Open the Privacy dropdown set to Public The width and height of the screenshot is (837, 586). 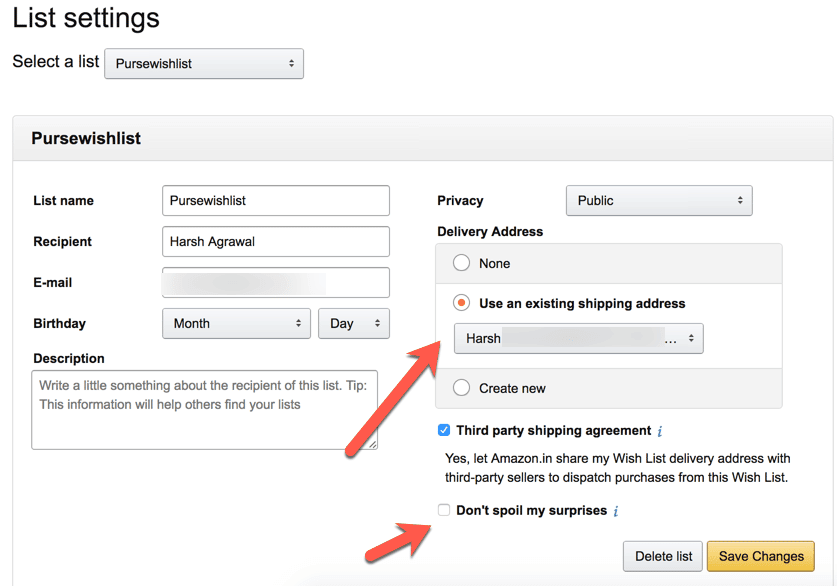[x=659, y=200]
